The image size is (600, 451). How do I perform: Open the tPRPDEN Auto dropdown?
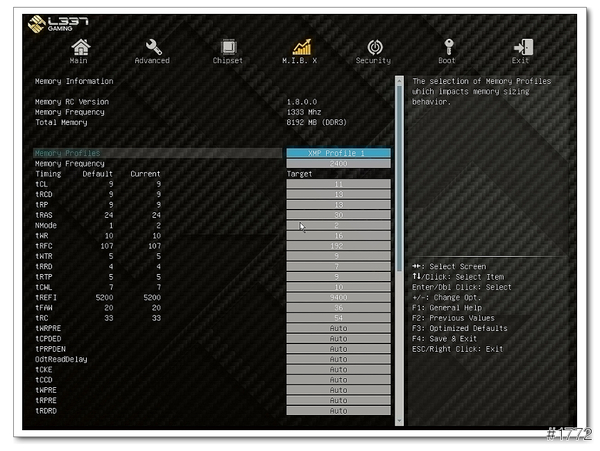pos(339,349)
